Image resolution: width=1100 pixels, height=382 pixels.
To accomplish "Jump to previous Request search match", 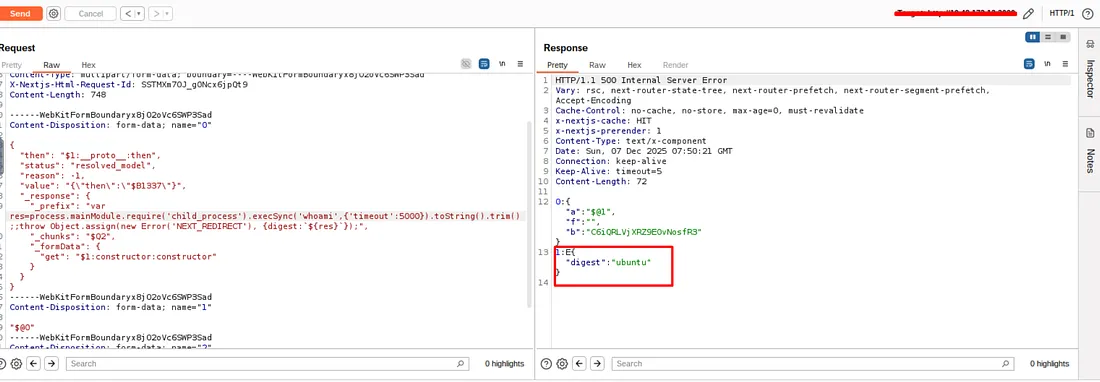I will (x=33, y=364).
